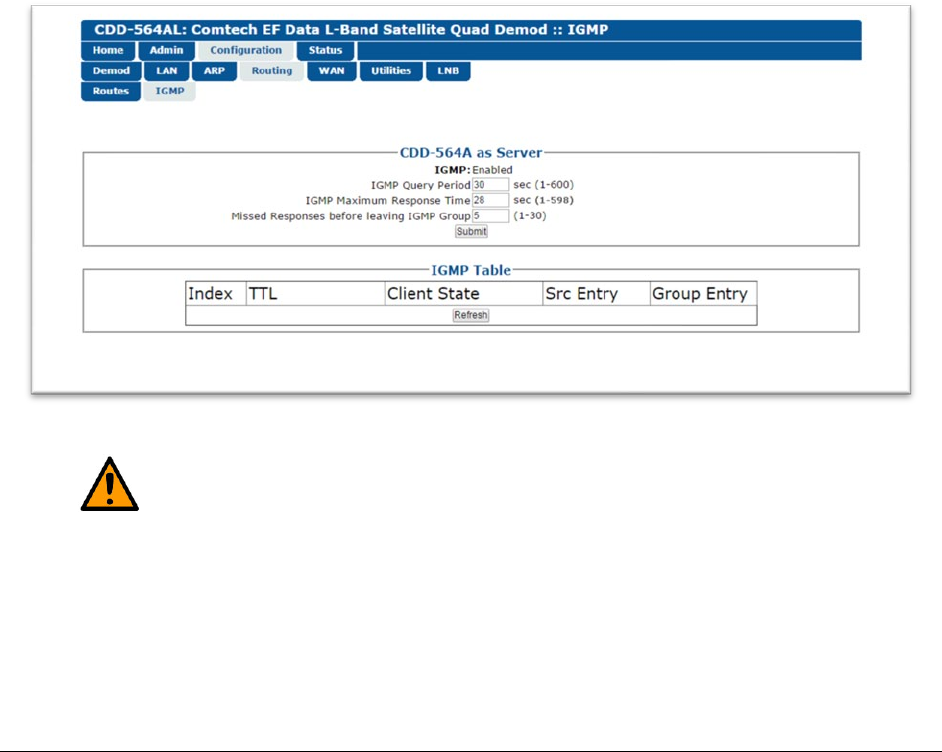Select the Configuration tab

pyautogui.click(x=246, y=51)
